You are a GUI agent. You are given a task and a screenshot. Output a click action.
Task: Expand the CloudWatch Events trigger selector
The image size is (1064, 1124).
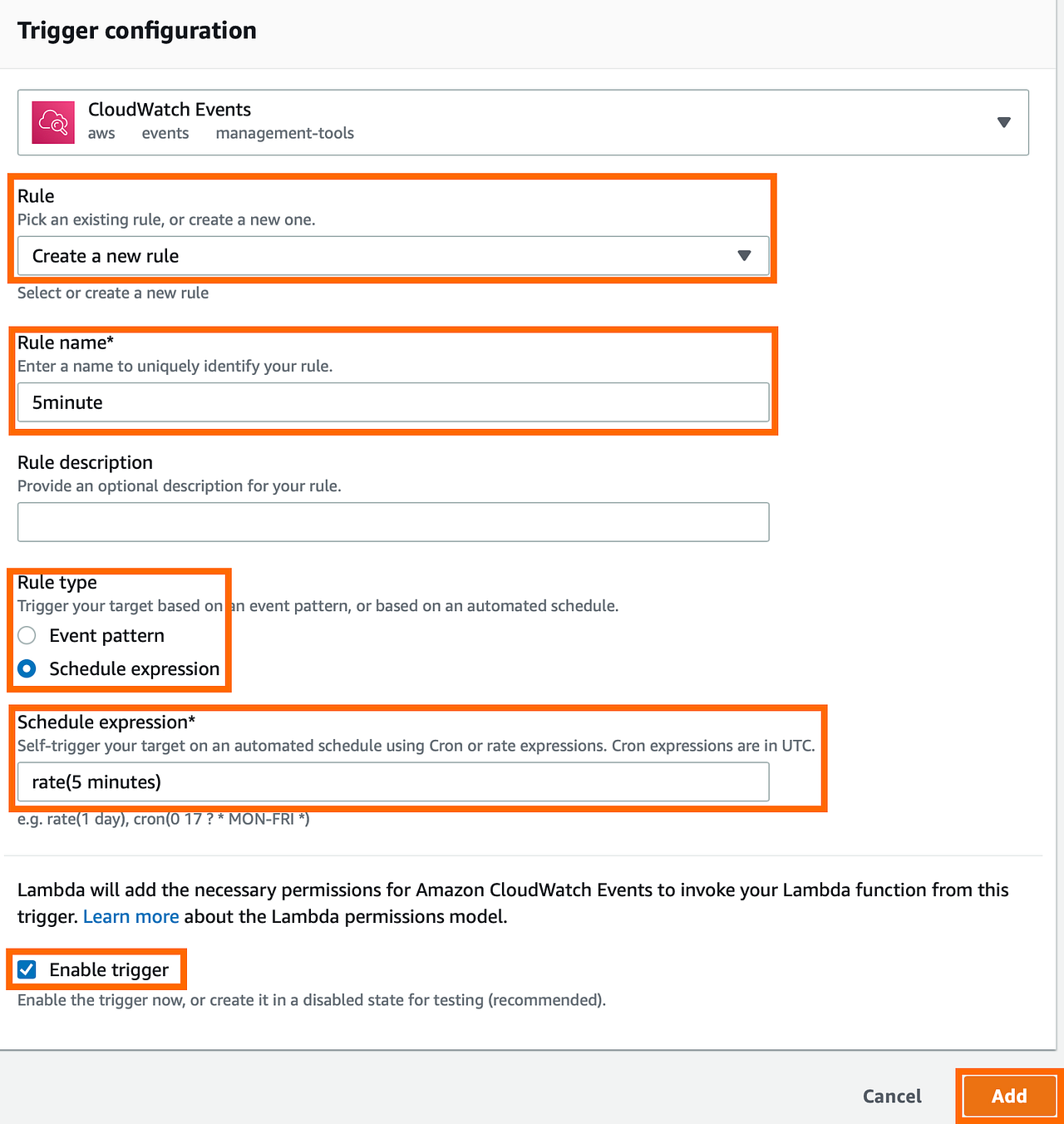point(1003,121)
